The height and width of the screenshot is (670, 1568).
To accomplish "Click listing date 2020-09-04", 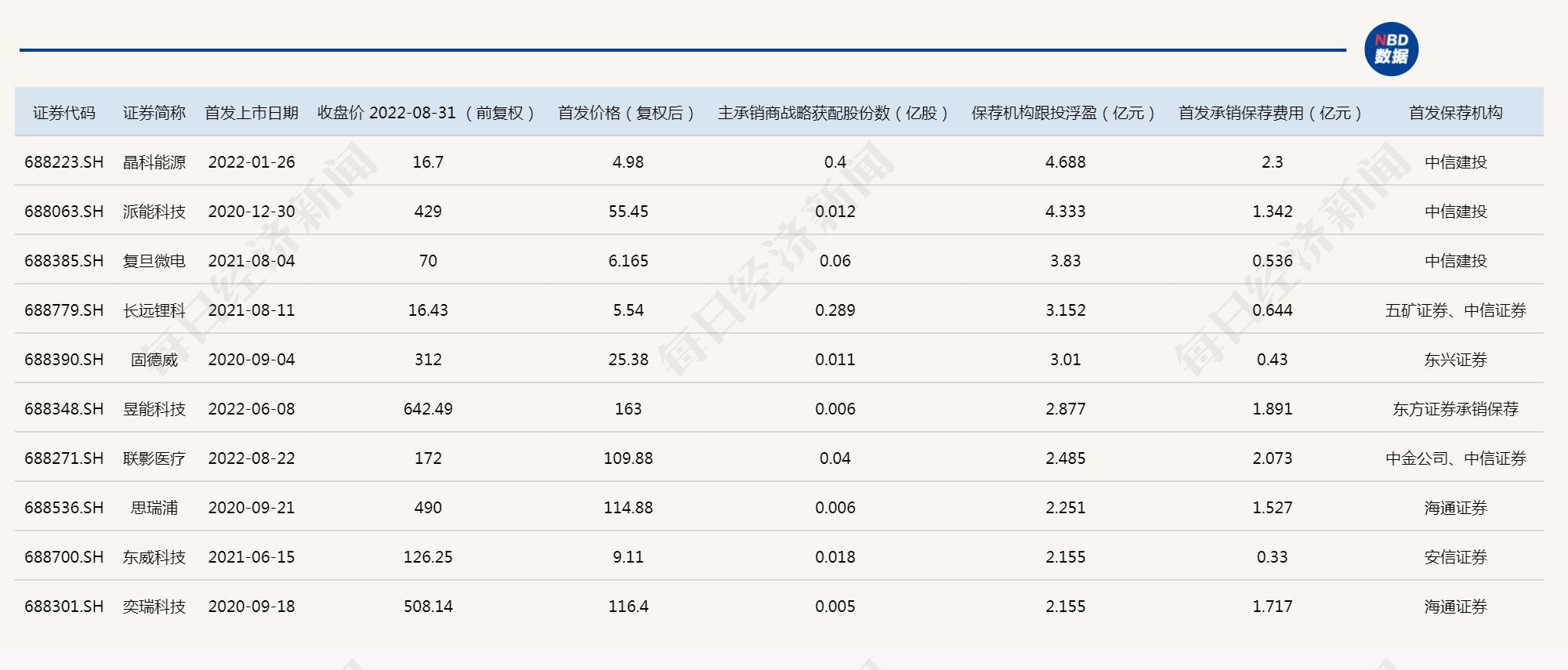I will (252, 360).
